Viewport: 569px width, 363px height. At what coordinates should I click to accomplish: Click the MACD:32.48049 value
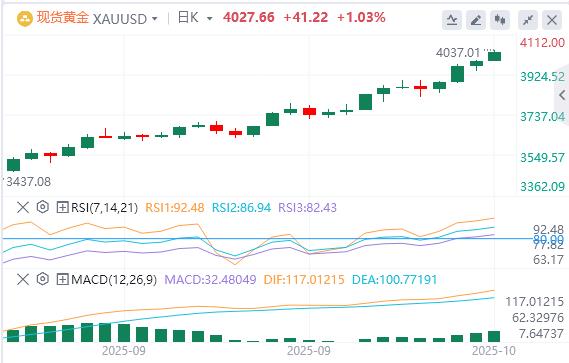click(210, 280)
